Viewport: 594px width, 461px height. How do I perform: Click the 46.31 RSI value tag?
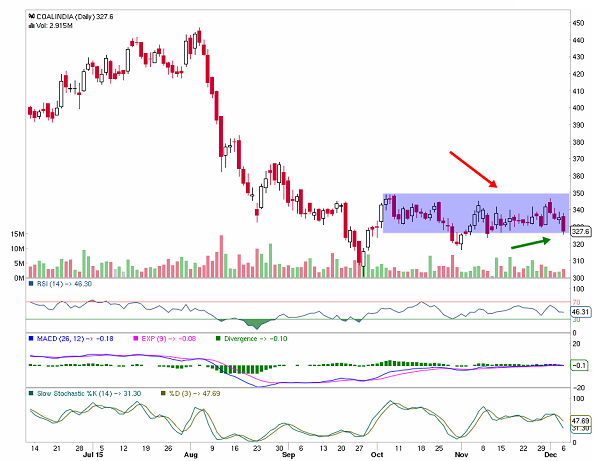[581, 312]
